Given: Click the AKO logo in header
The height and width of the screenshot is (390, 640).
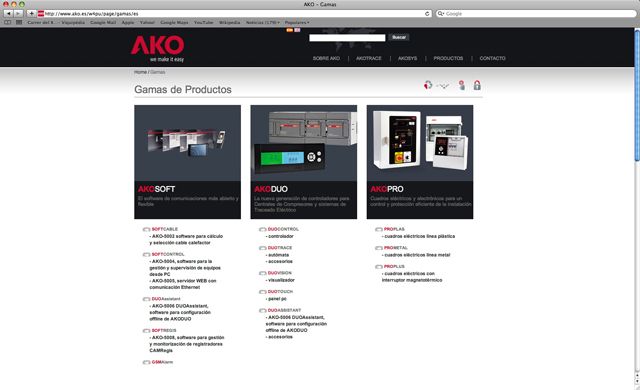Looking at the screenshot, I should click(158, 48).
